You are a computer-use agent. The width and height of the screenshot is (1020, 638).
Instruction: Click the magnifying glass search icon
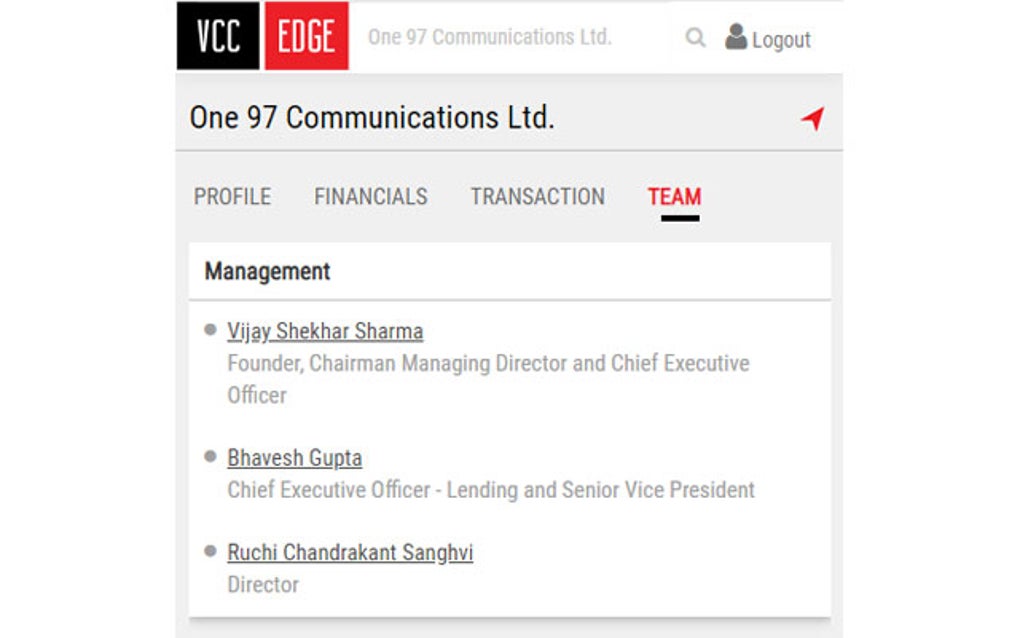[x=695, y=39]
